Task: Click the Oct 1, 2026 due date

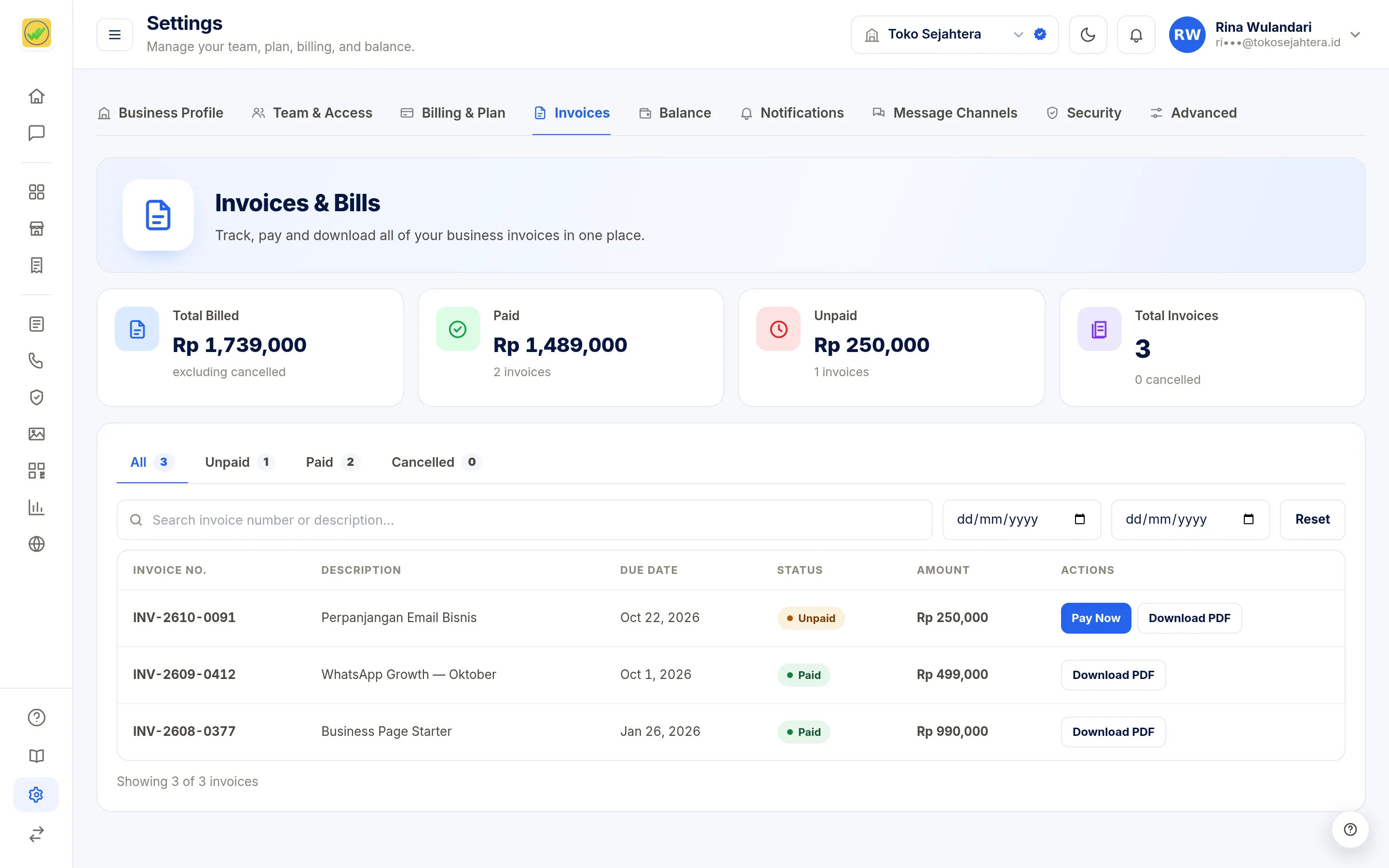Action: [x=655, y=675]
